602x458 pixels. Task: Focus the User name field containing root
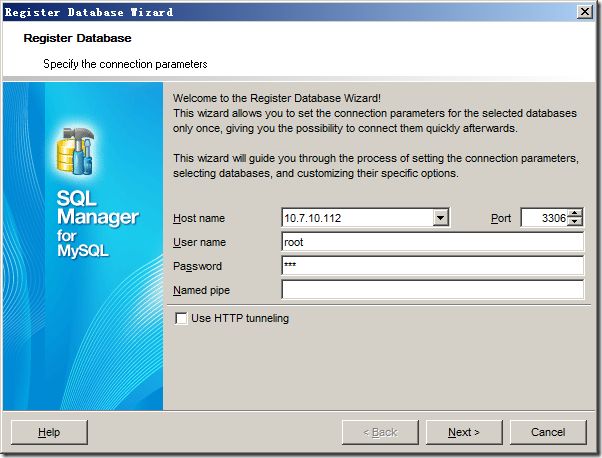coord(432,242)
